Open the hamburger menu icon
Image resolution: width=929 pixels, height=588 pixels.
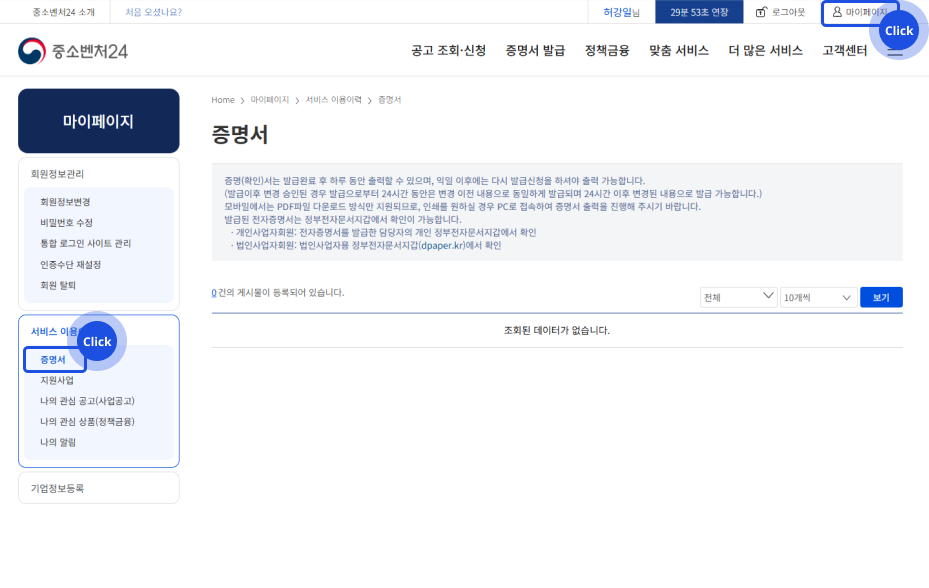pyautogui.click(x=895, y=52)
